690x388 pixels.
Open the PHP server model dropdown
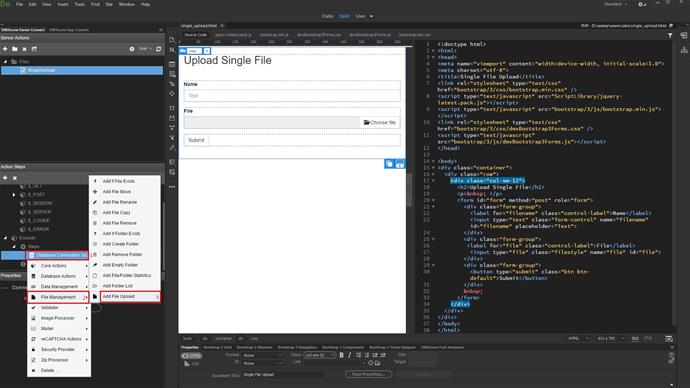pyautogui.click(x=145, y=49)
